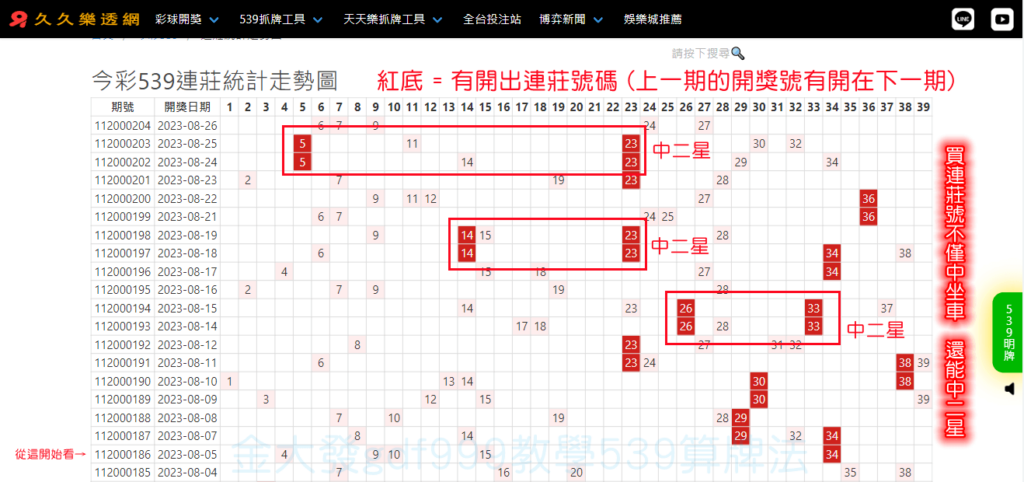Open the LINE icon link
The height and width of the screenshot is (482, 1024).
(963, 20)
